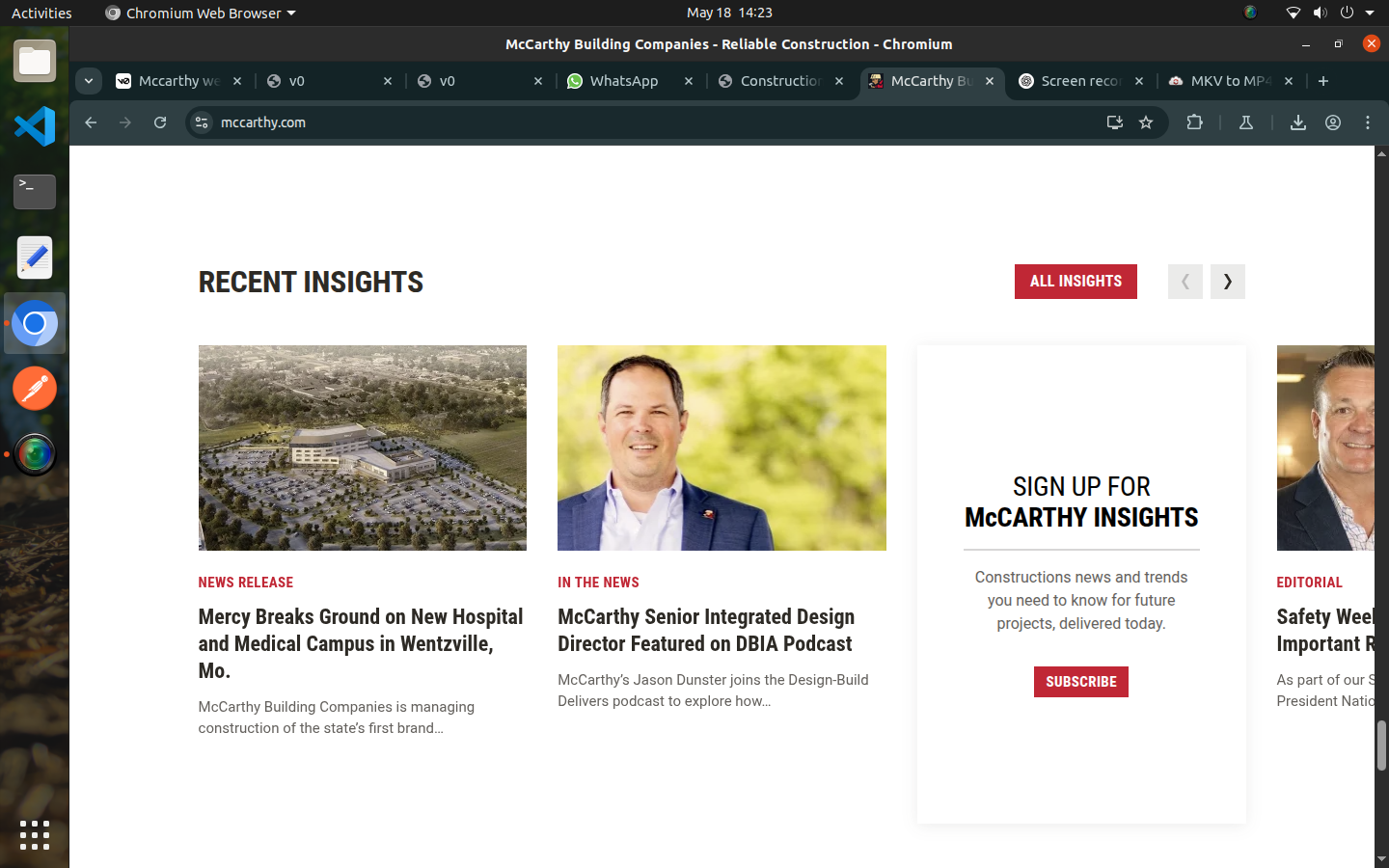Image resolution: width=1389 pixels, height=868 pixels.
Task: Open the Chromium three-dot menu
Action: pos(1368,122)
